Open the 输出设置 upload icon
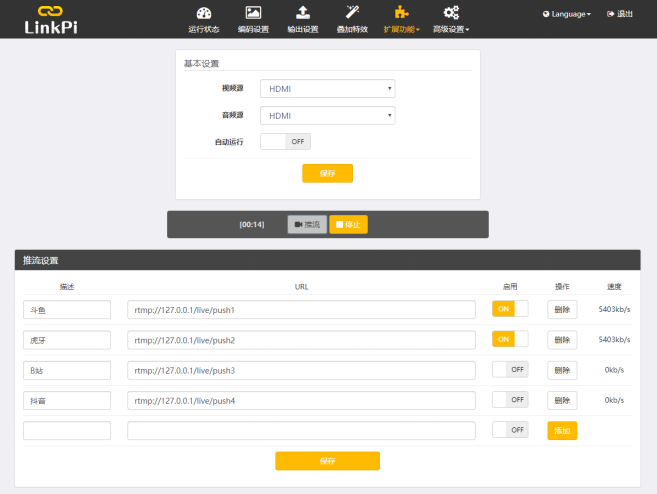657x494 pixels. [303, 13]
